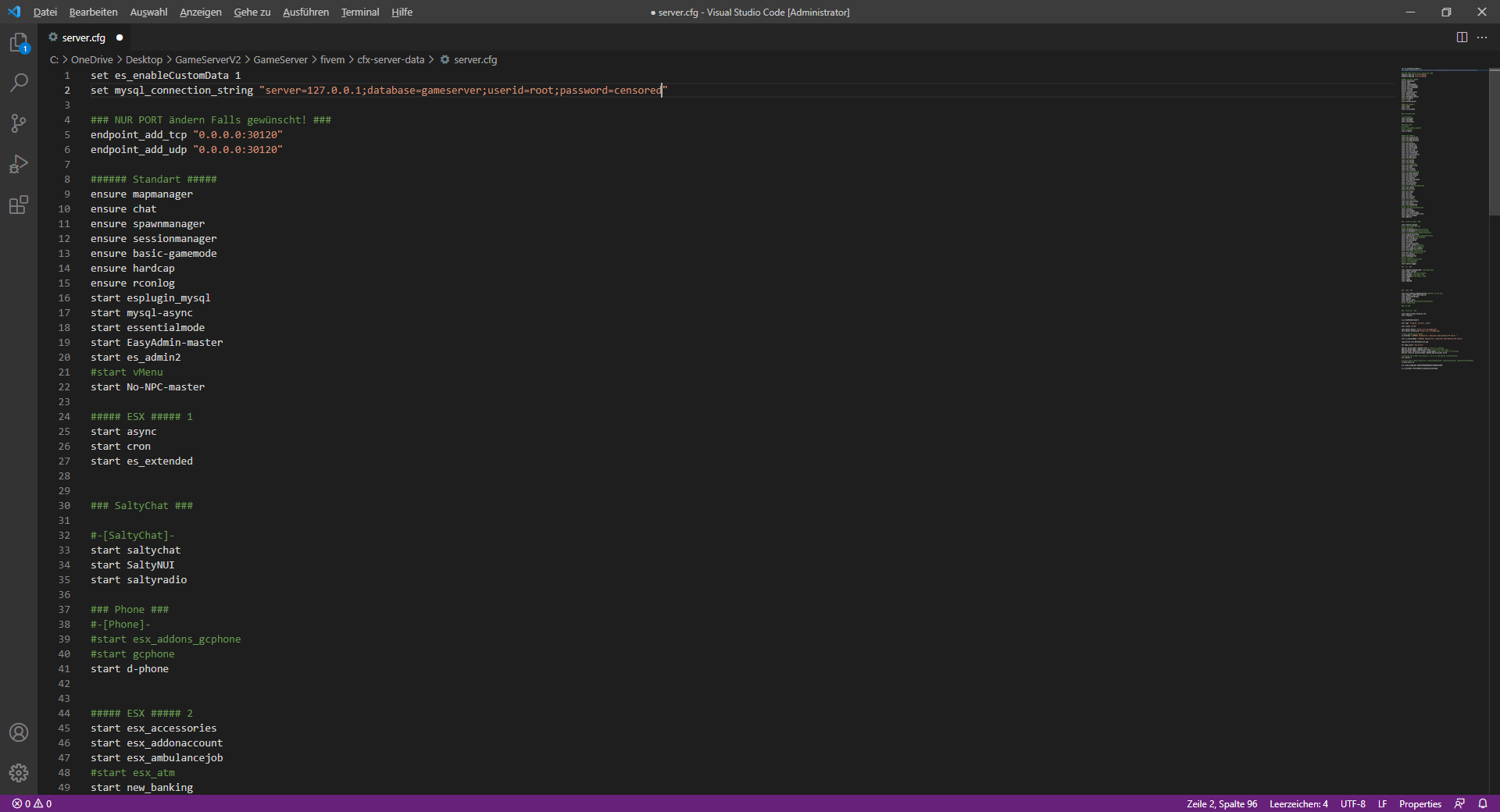Expand the cfx-server-data breadcrumb
1500x812 pixels.
tap(391, 59)
